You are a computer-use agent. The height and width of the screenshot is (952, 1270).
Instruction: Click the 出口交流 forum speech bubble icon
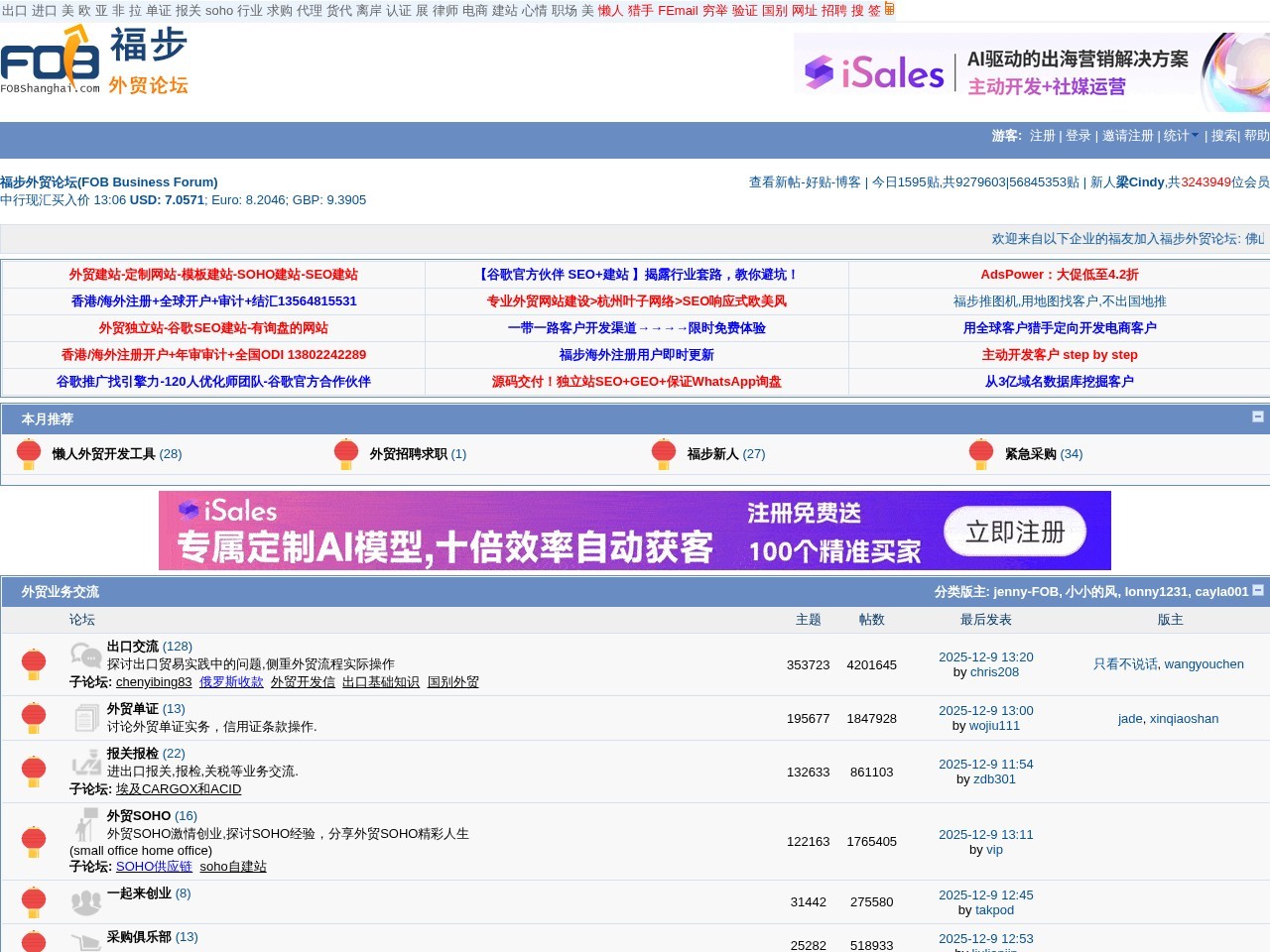(85, 656)
